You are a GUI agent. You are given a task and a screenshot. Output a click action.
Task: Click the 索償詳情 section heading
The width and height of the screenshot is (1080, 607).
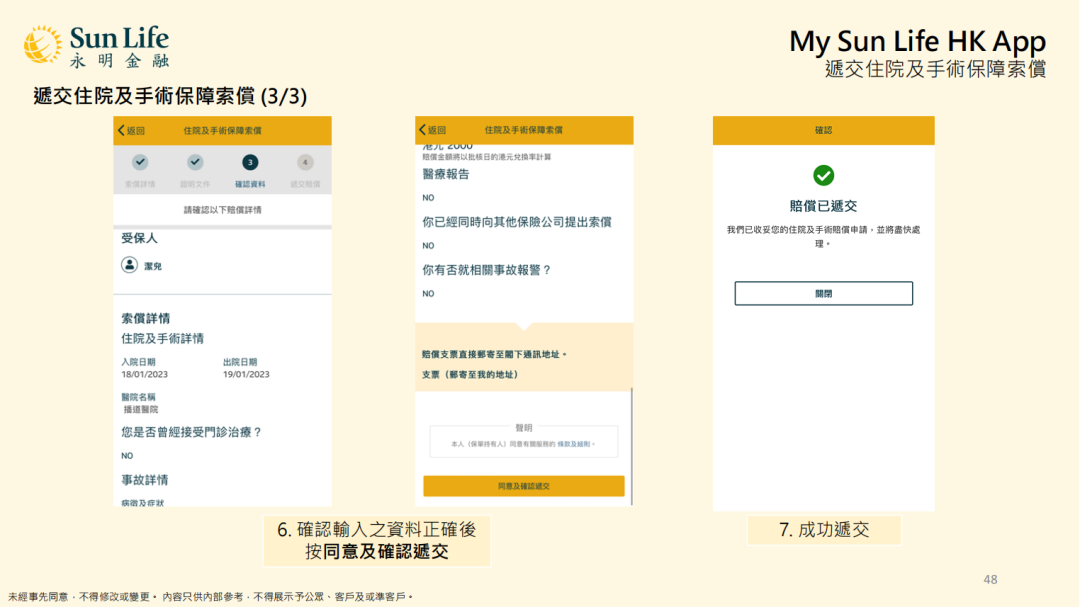click(x=145, y=318)
